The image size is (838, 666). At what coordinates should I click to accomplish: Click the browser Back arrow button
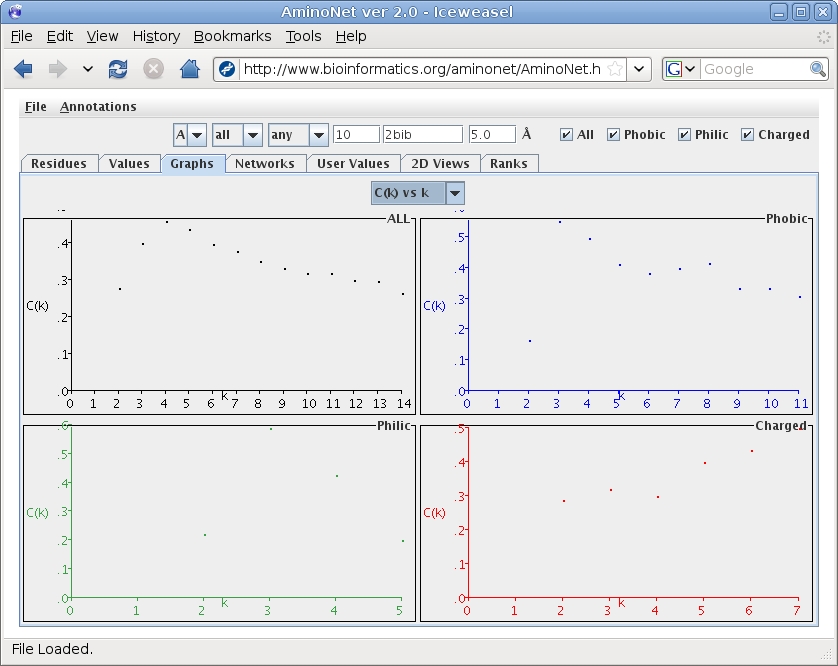(x=24, y=69)
